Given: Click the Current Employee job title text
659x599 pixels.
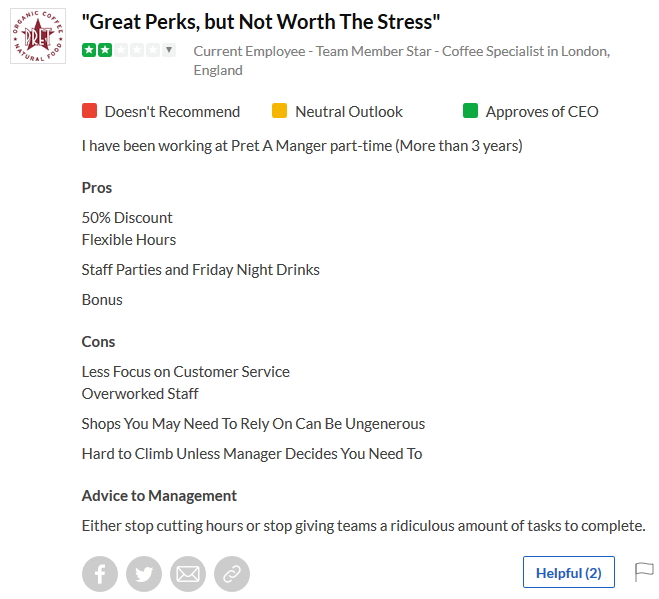Looking at the screenshot, I should coord(401,51).
